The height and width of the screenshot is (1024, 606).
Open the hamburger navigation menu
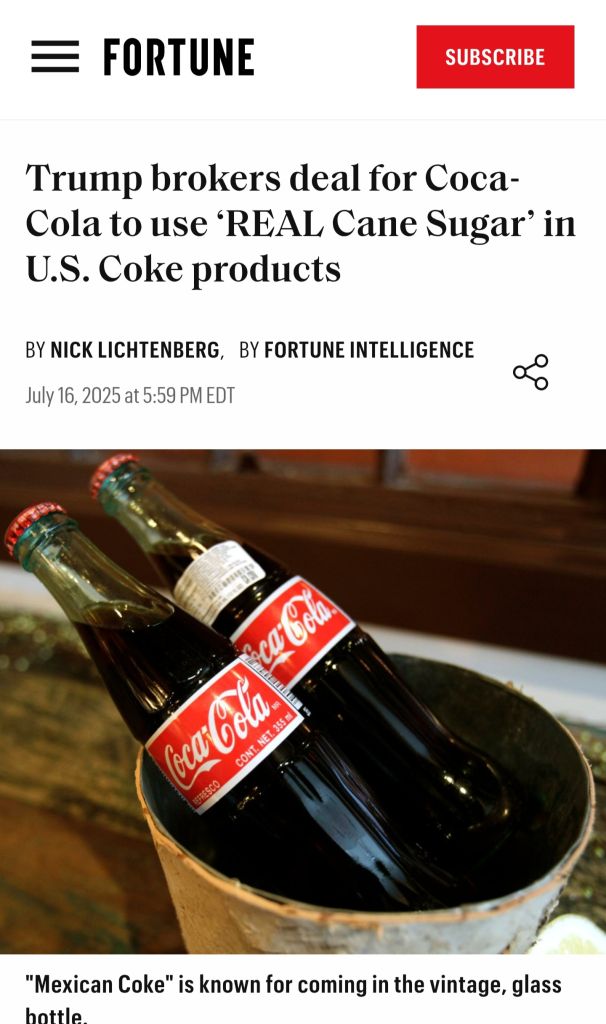click(x=55, y=57)
